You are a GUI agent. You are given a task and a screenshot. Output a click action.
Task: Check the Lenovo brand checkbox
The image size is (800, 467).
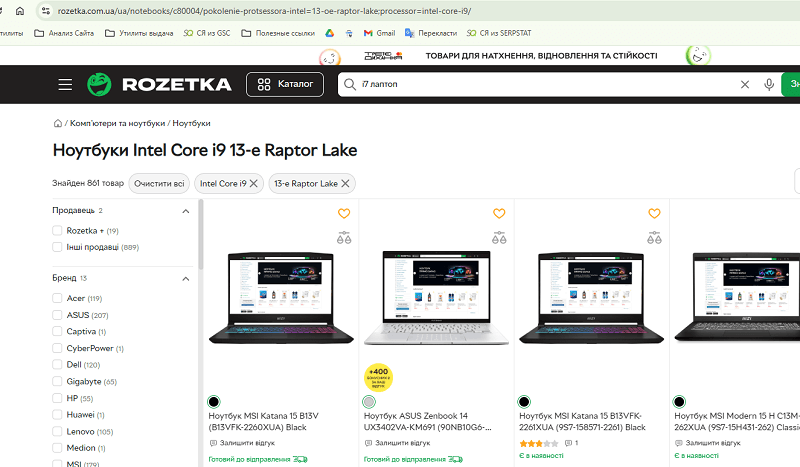(57, 431)
